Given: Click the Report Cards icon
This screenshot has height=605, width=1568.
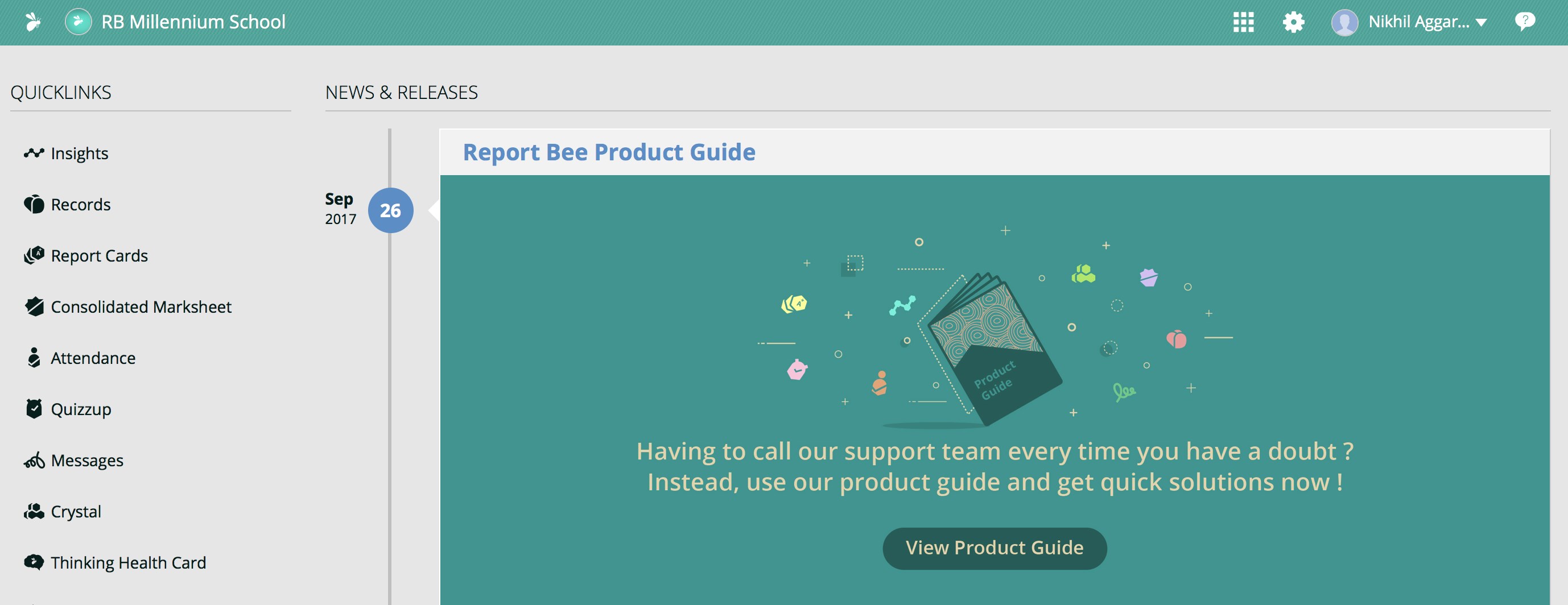Looking at the screenshot, I should 34,255.
